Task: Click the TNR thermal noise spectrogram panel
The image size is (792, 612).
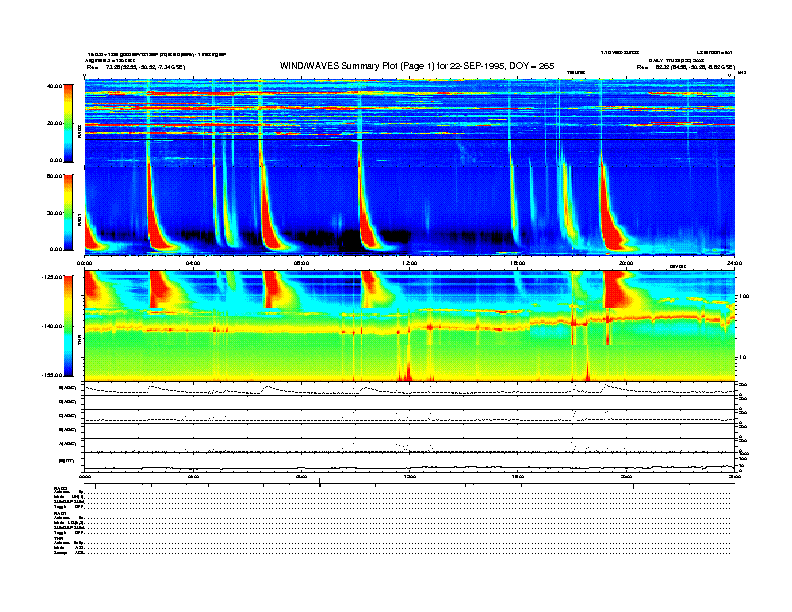Action: pyautogui.click(x=410, y=326)
